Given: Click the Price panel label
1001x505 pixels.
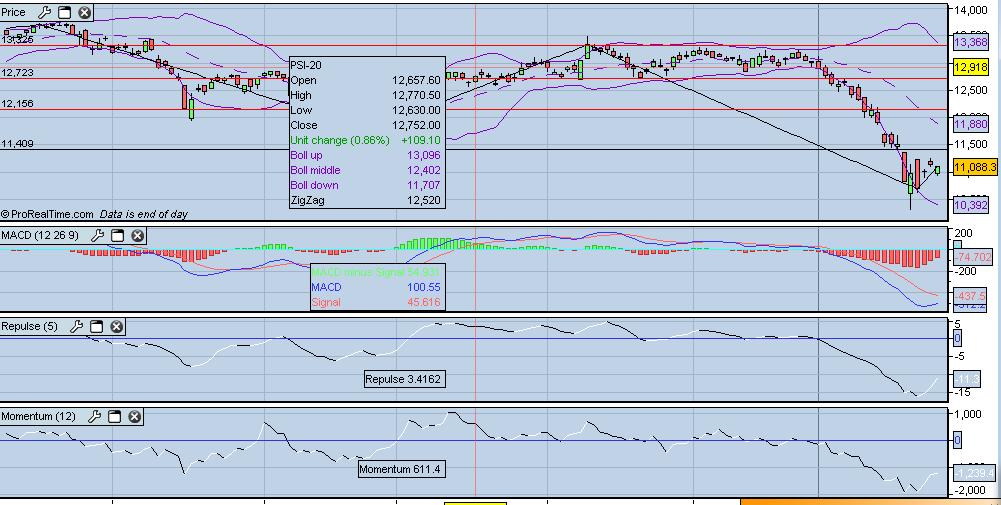Looking at the screenshot, I should click(13, 12).
